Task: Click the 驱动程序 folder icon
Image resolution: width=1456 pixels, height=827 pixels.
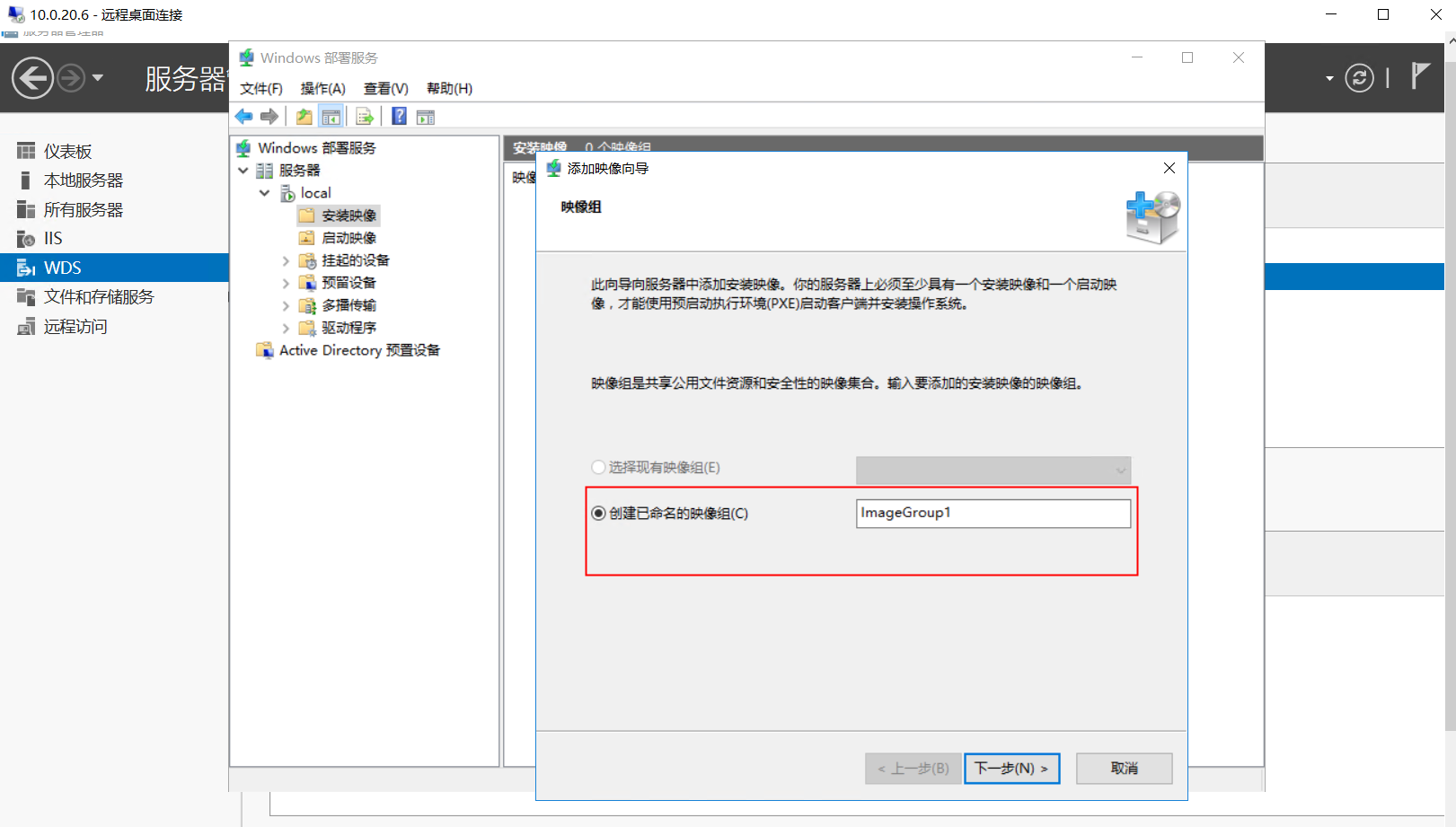Action: 307,328
